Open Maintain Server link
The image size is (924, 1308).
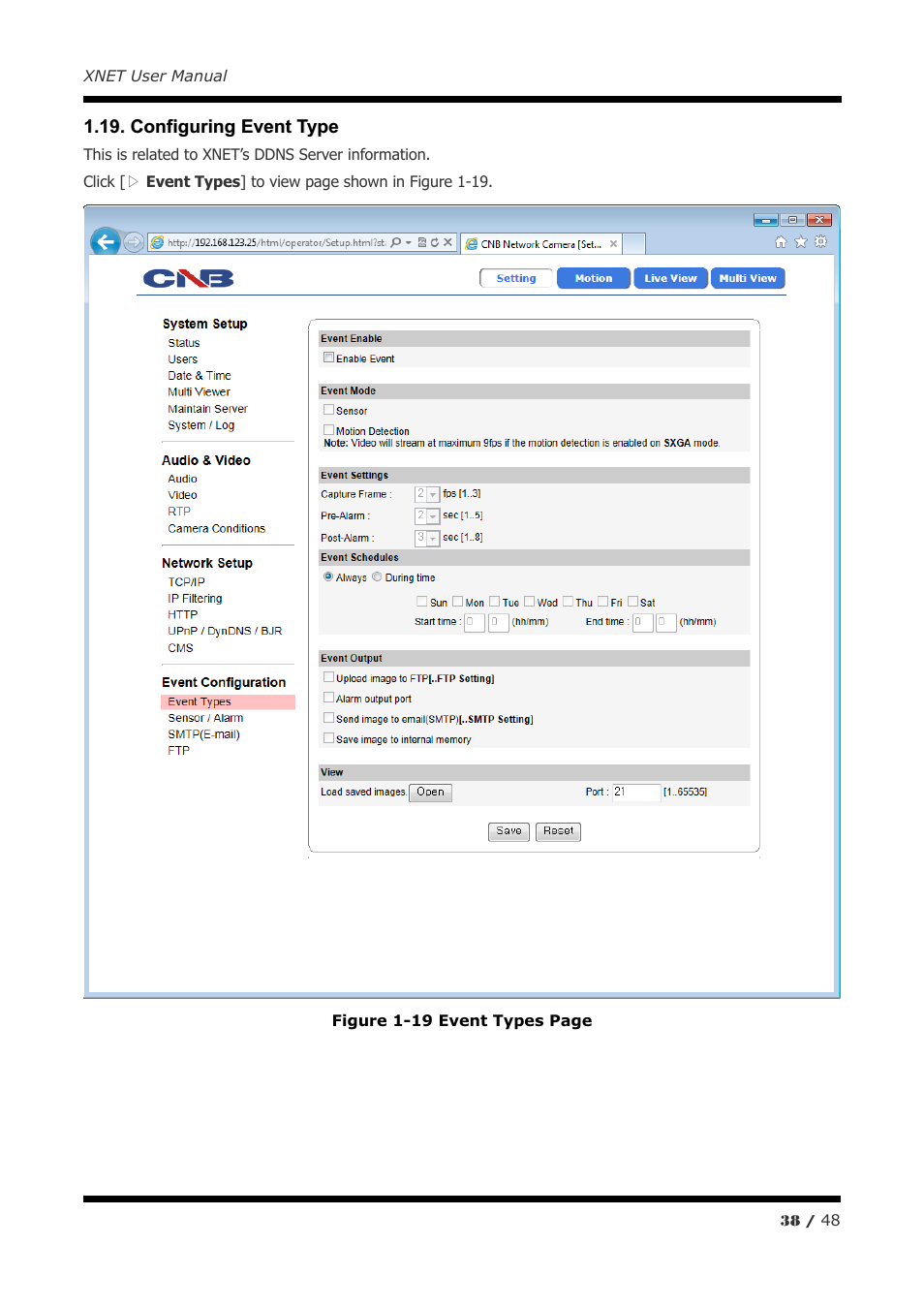[207, 409]
